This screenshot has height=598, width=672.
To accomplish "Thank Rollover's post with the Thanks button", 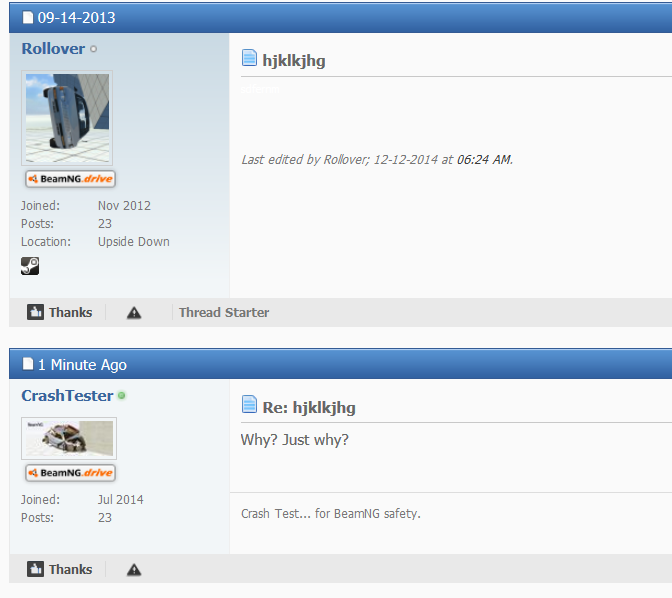I will pyautogui.click(x=60, y=312).
